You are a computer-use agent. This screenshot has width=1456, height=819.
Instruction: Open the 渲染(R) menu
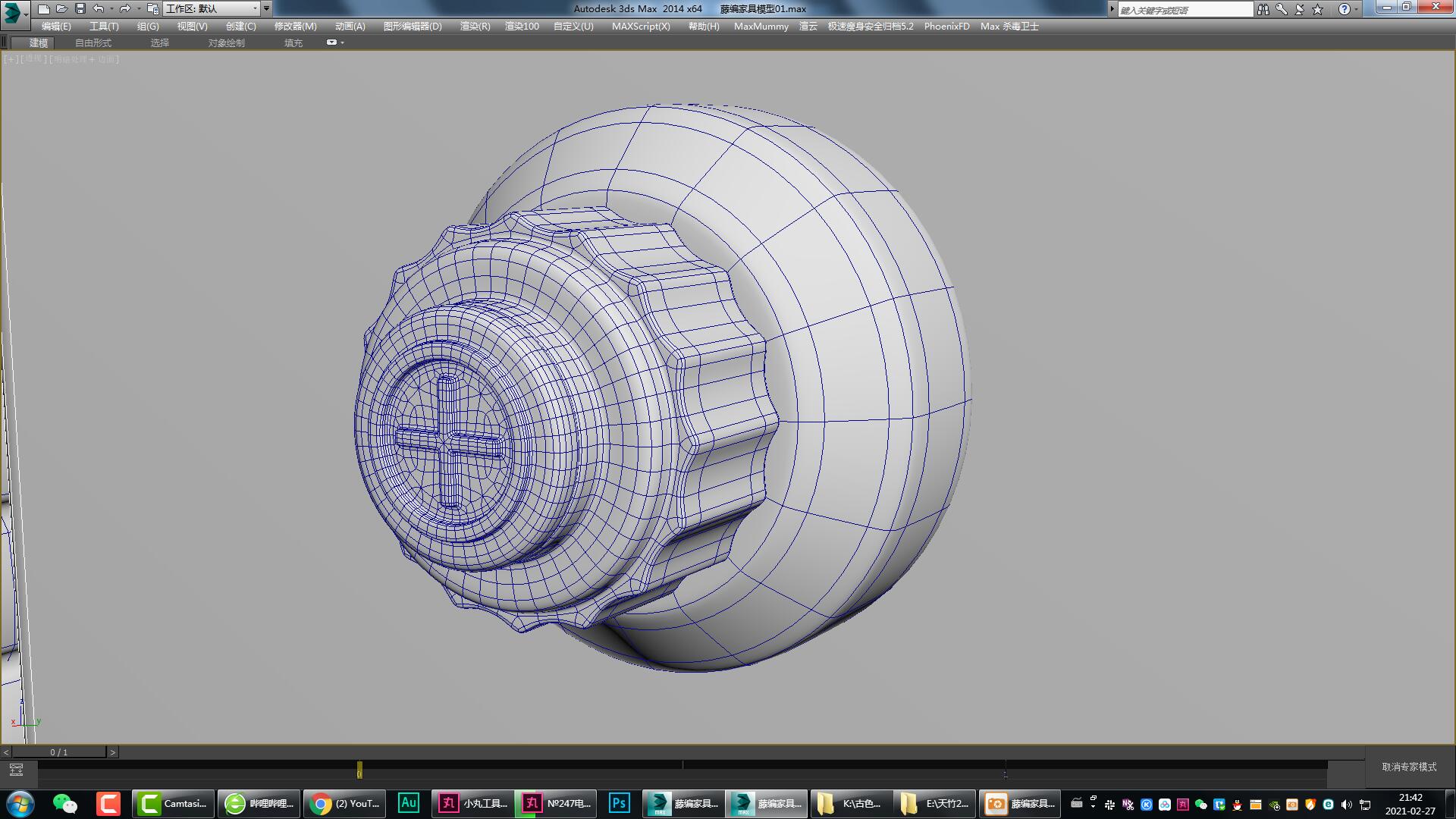coord(475,26)
